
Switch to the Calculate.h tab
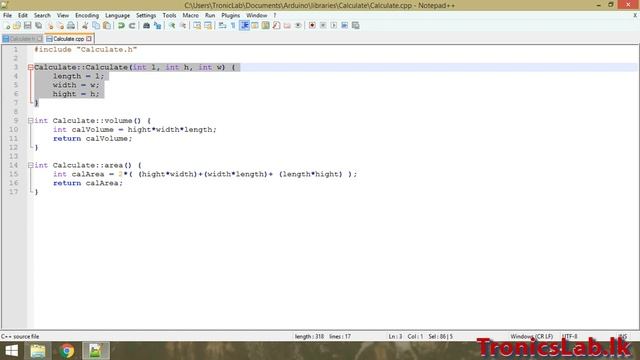[22, 39]
